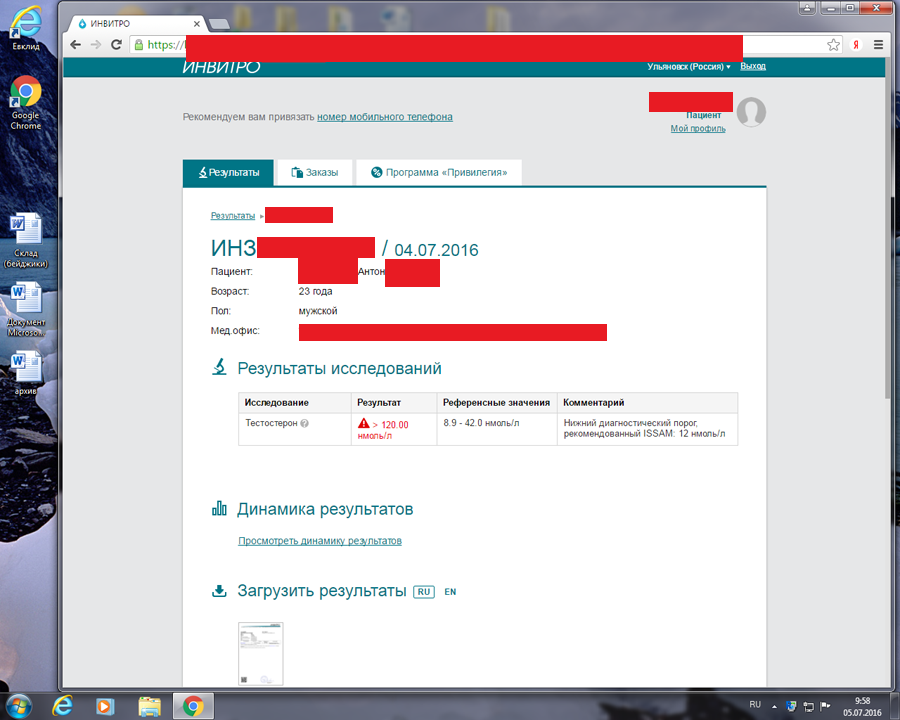Switch download language to RU

[x=424, y=592]
